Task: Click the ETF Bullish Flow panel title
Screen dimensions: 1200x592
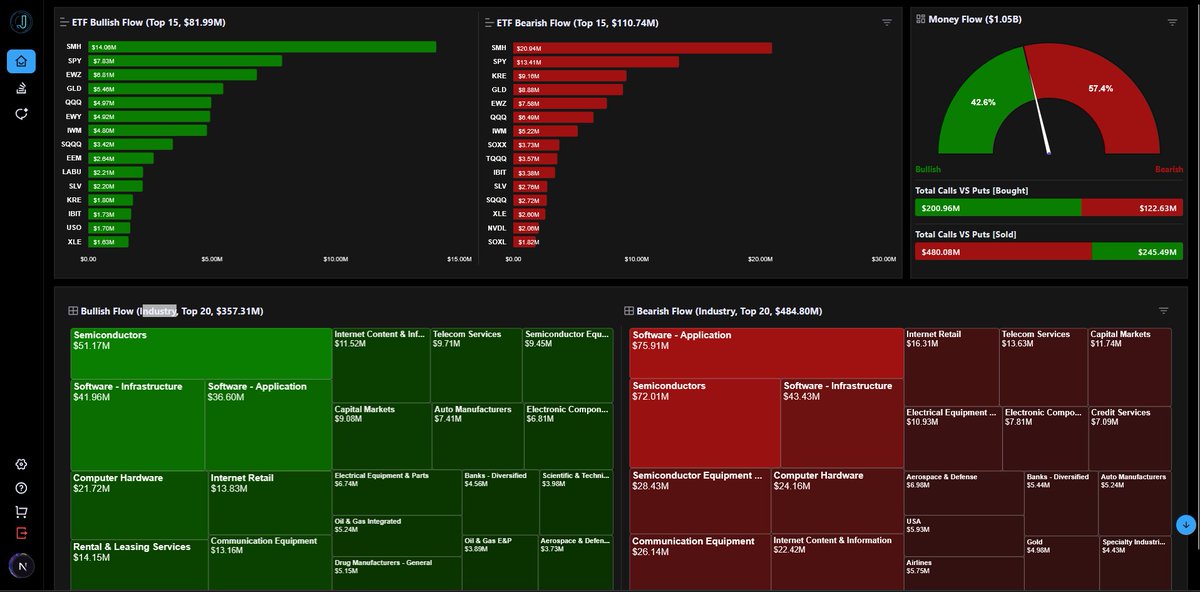Action: point(149,21)
